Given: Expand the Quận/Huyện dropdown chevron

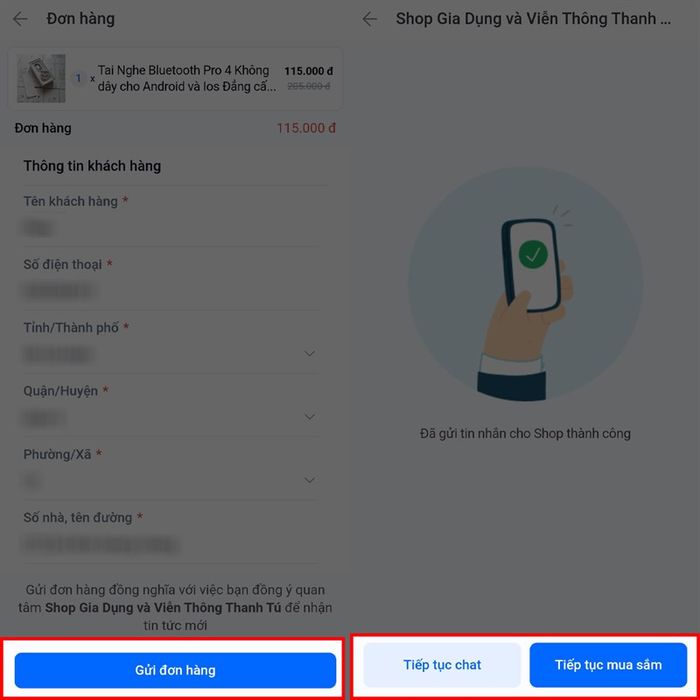Looking at the screenshot, I should pos(309,417).
